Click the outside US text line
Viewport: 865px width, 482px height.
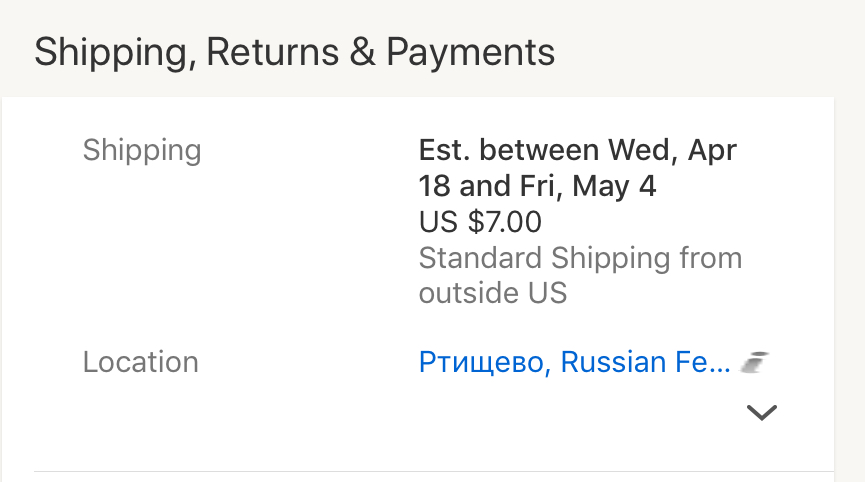point(493,293)
